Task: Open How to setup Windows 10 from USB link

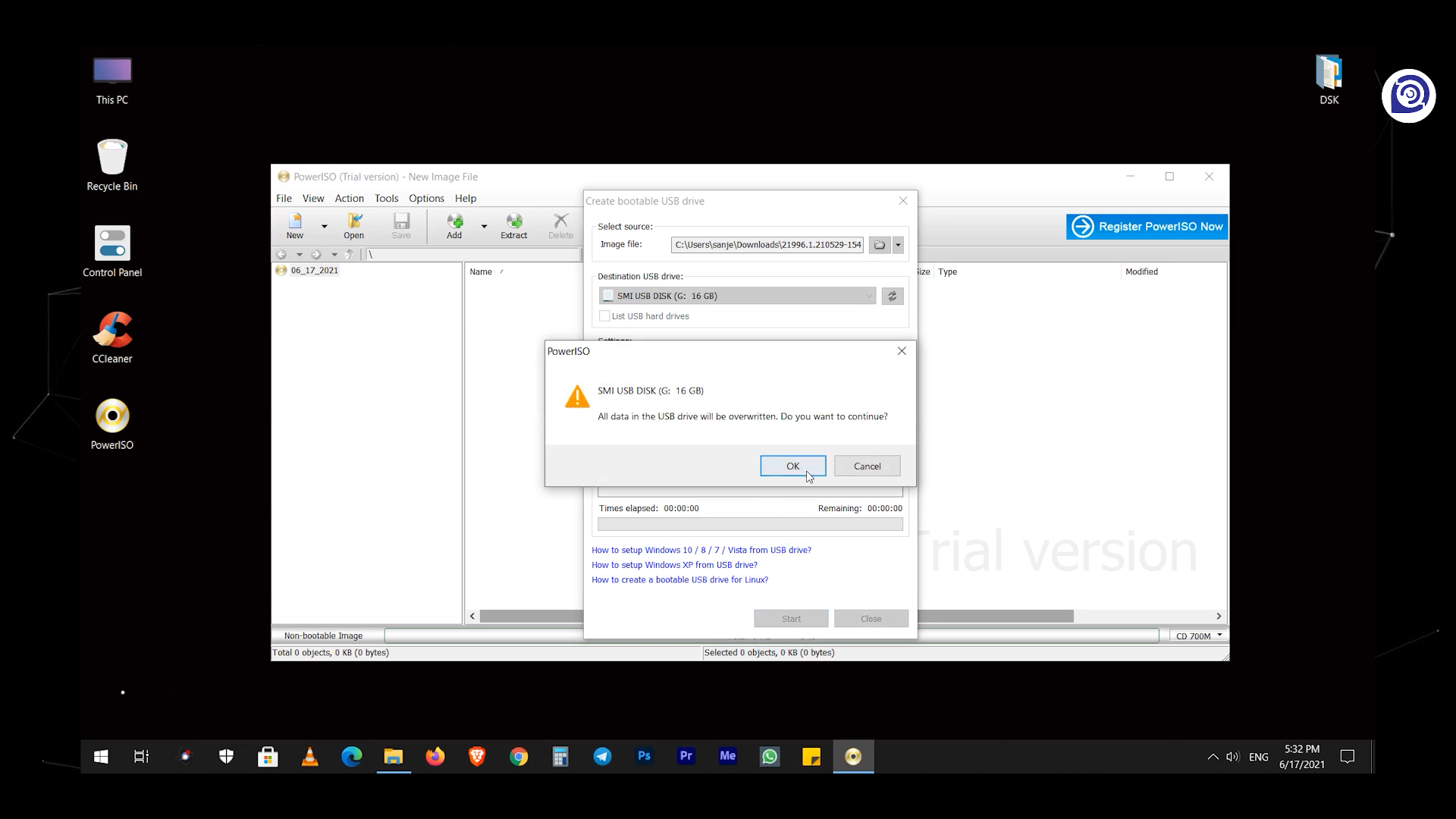Action: tap(701, 549)
